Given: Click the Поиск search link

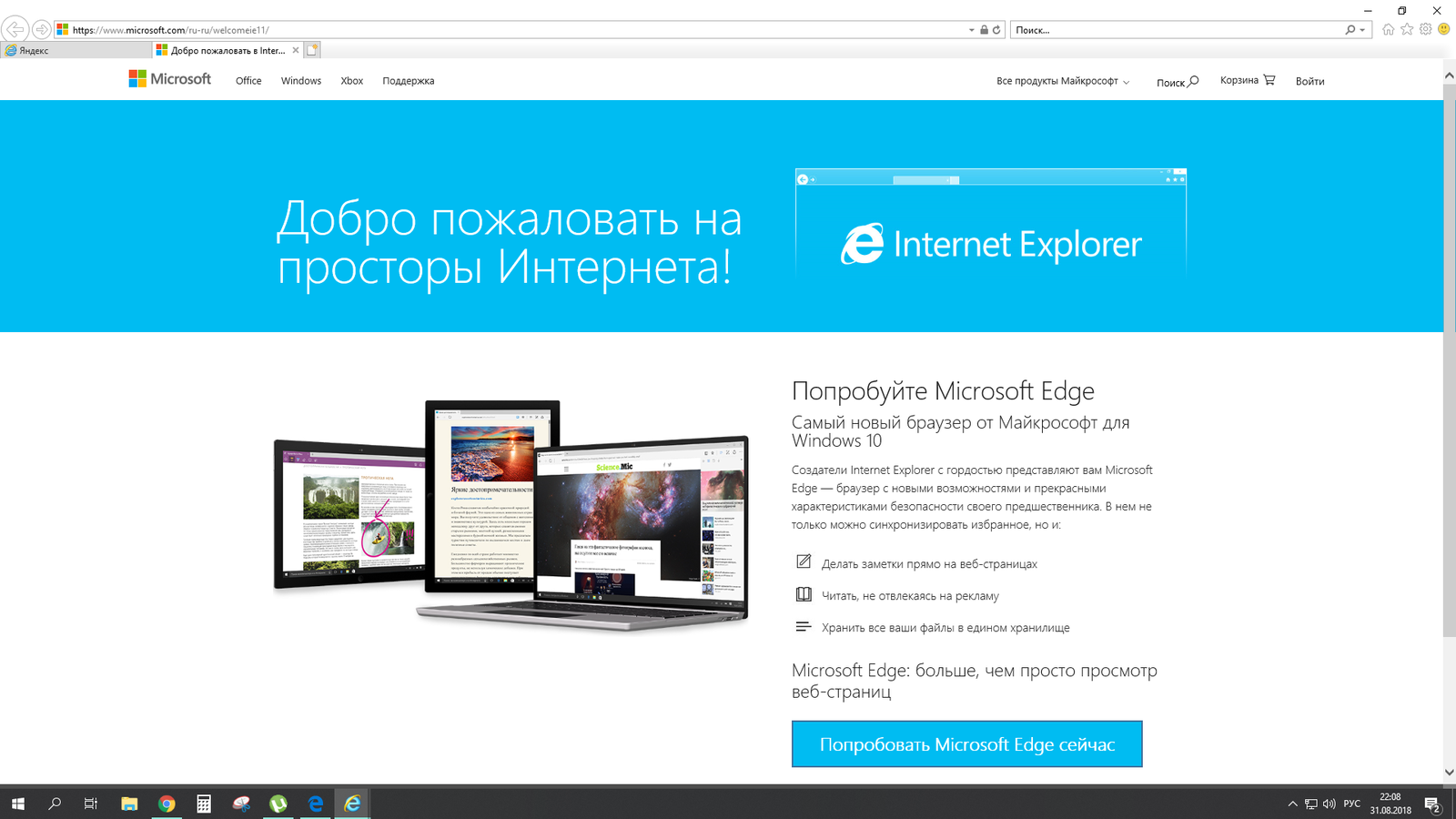Looking at the screenshot, I should click(x=1178, y=82).
